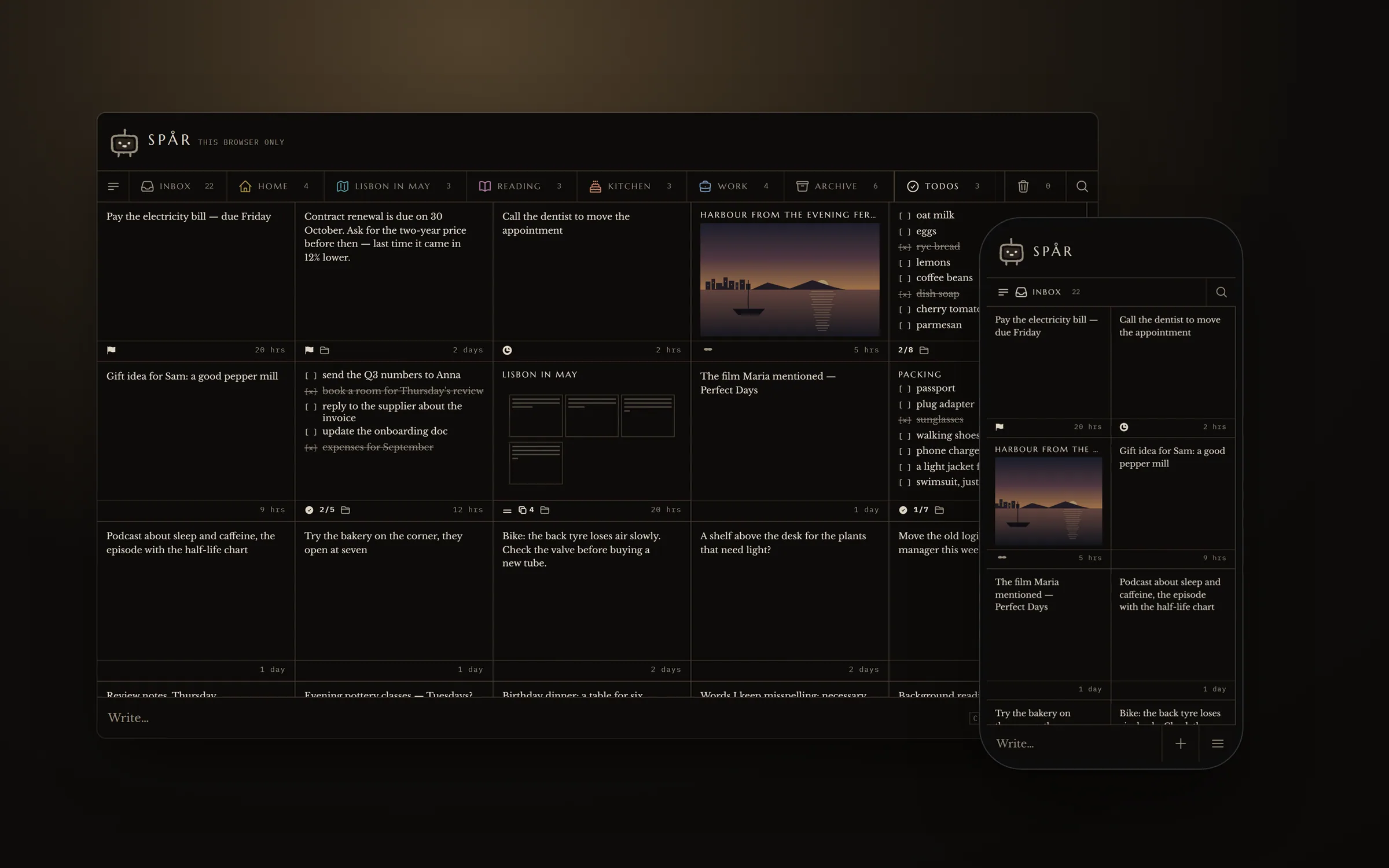Switch to the Inbox tab in desktop window
This screenshot has height=868, width=1389.
(178, 186)
